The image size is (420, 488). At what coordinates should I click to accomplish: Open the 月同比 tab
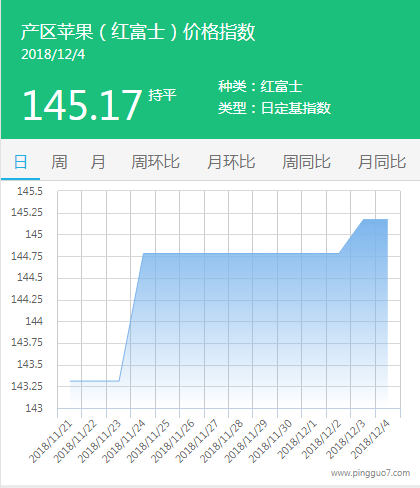point(382,162)
